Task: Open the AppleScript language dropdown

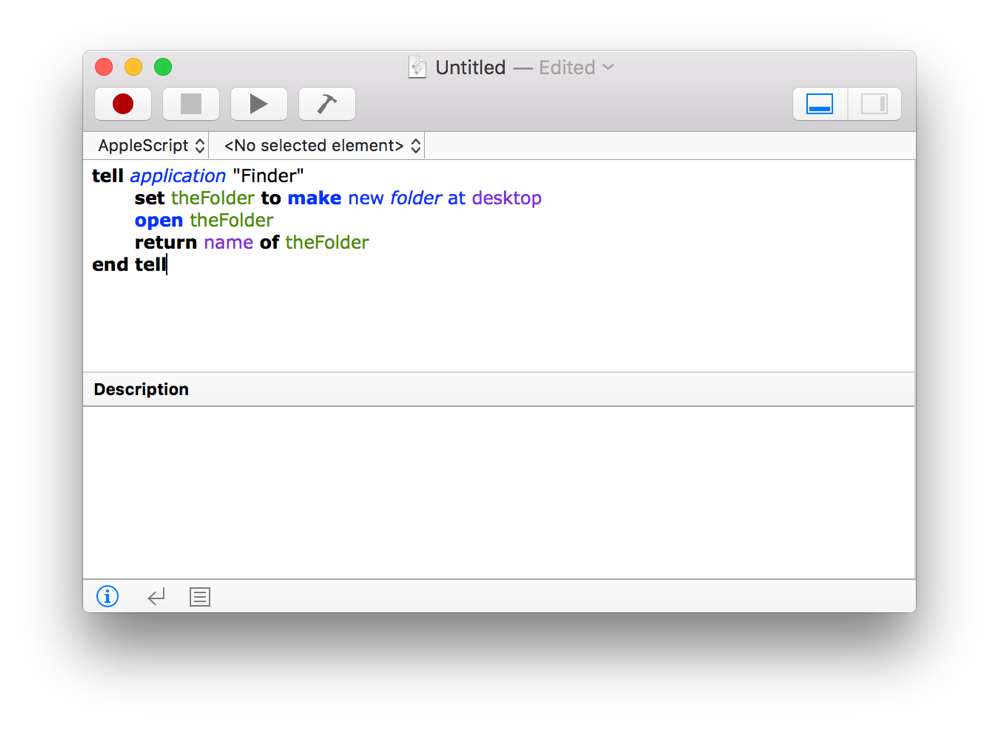Action: pos(151,146)
